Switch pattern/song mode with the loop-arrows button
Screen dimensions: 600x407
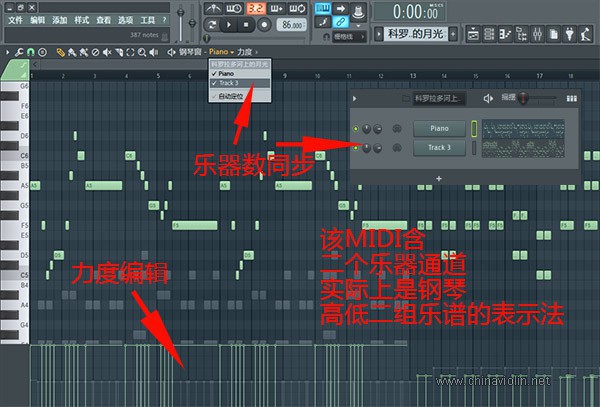click(x=212, y=25)
